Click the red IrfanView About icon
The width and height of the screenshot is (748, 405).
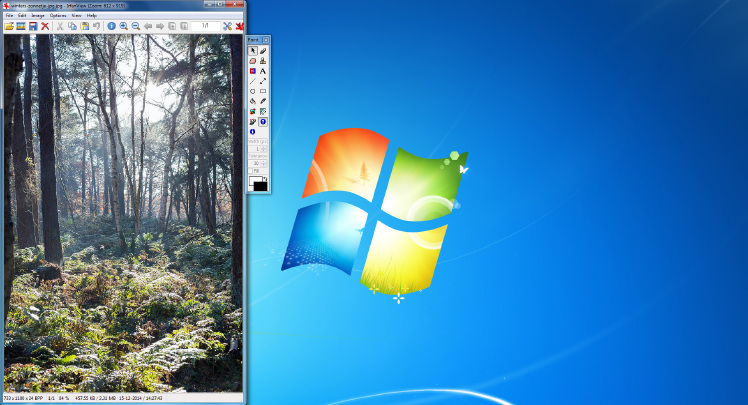pos(239,26)
